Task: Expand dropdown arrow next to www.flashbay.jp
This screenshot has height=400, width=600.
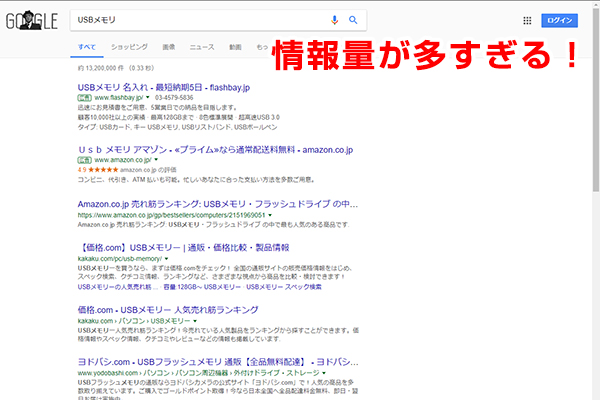Action: click(x=148, y=97)
